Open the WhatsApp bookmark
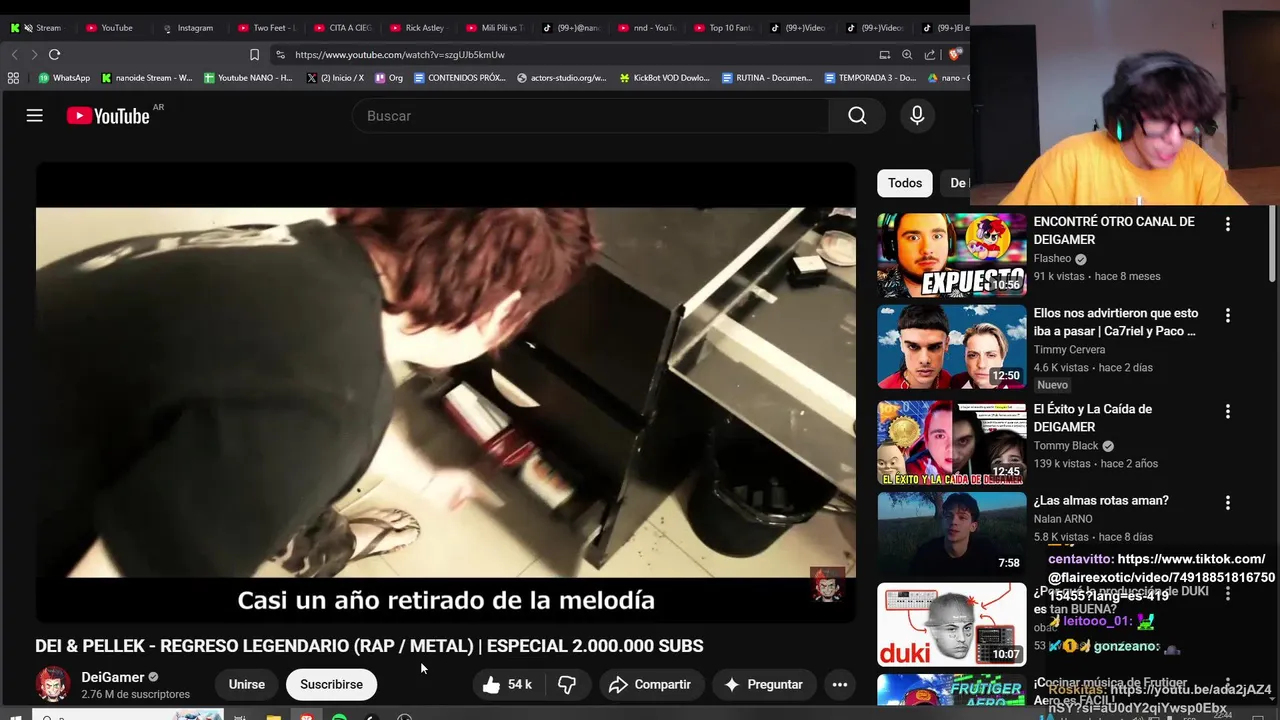This screenshot has width=1280, height=720. (x=64, y=78)
